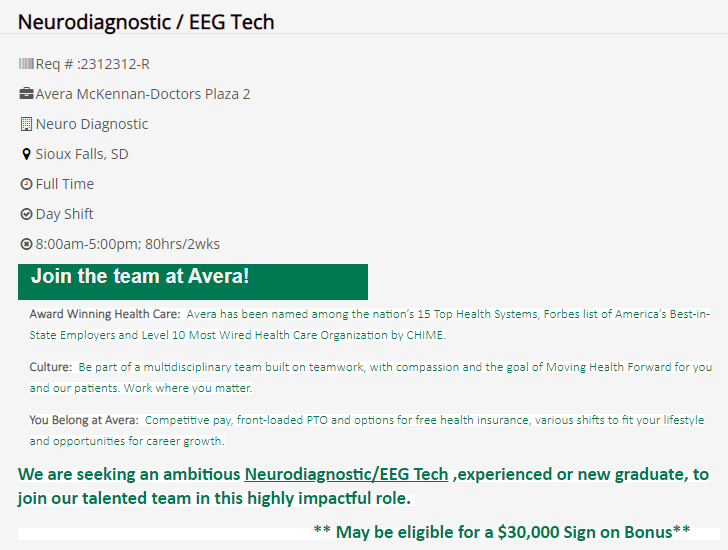Viewport: 728px width, 550px height.
Task: Click the Neuro Diagnostic department label
Action: (x=92, y=124)
